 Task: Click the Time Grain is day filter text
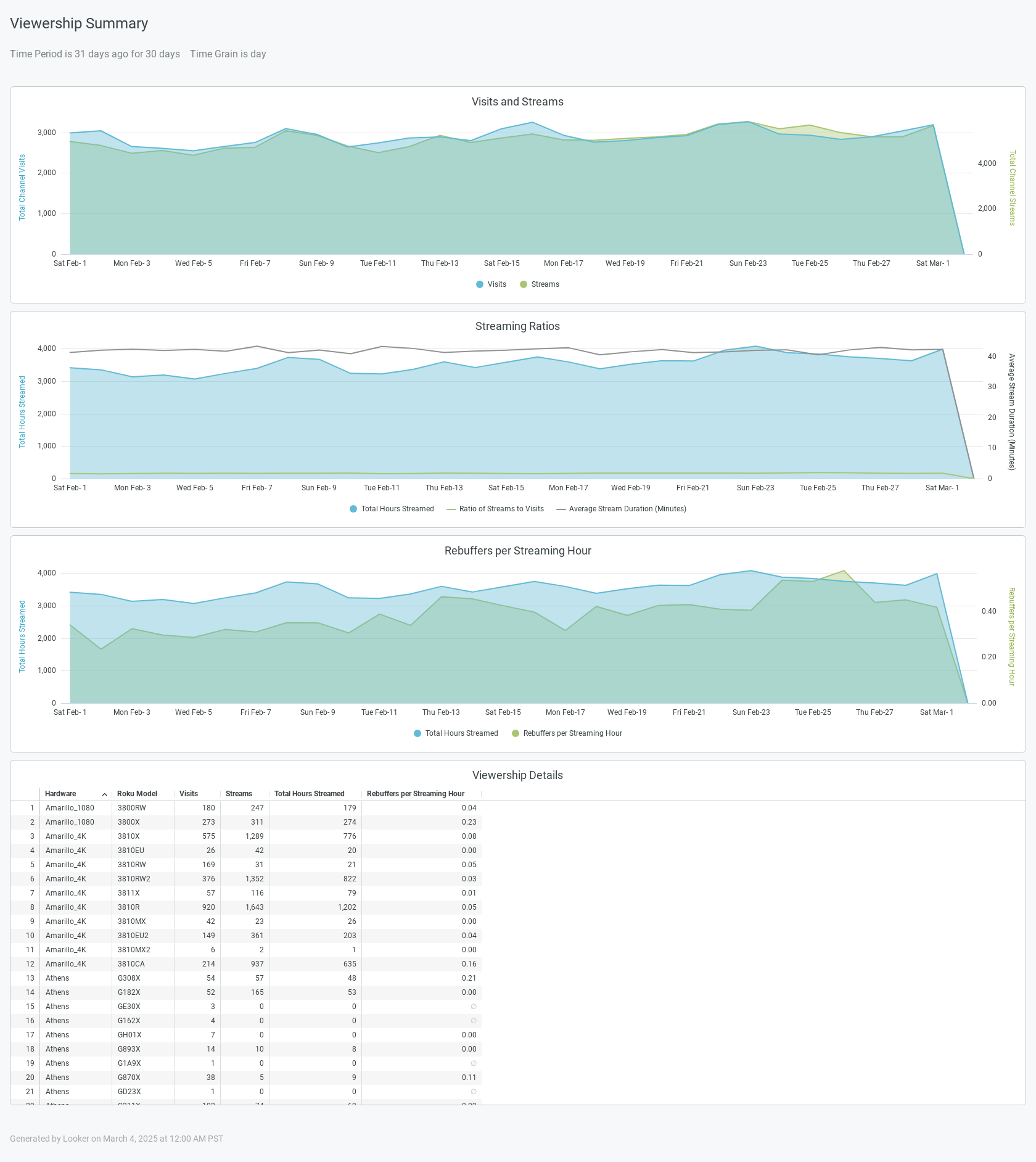[x=228, y=54]
